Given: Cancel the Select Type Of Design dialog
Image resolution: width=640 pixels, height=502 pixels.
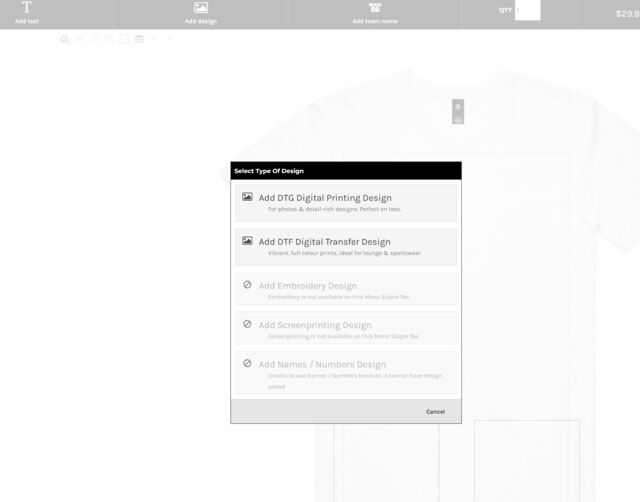Looking at the screenshot, I should (x=435, y=411).
